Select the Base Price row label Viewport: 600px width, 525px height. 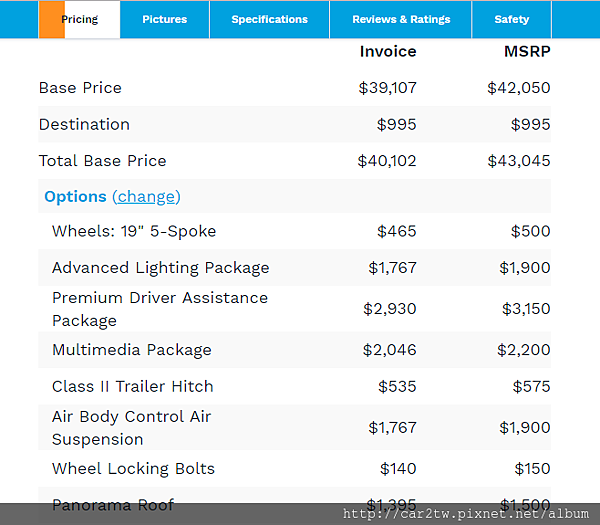tap(80, 88)
